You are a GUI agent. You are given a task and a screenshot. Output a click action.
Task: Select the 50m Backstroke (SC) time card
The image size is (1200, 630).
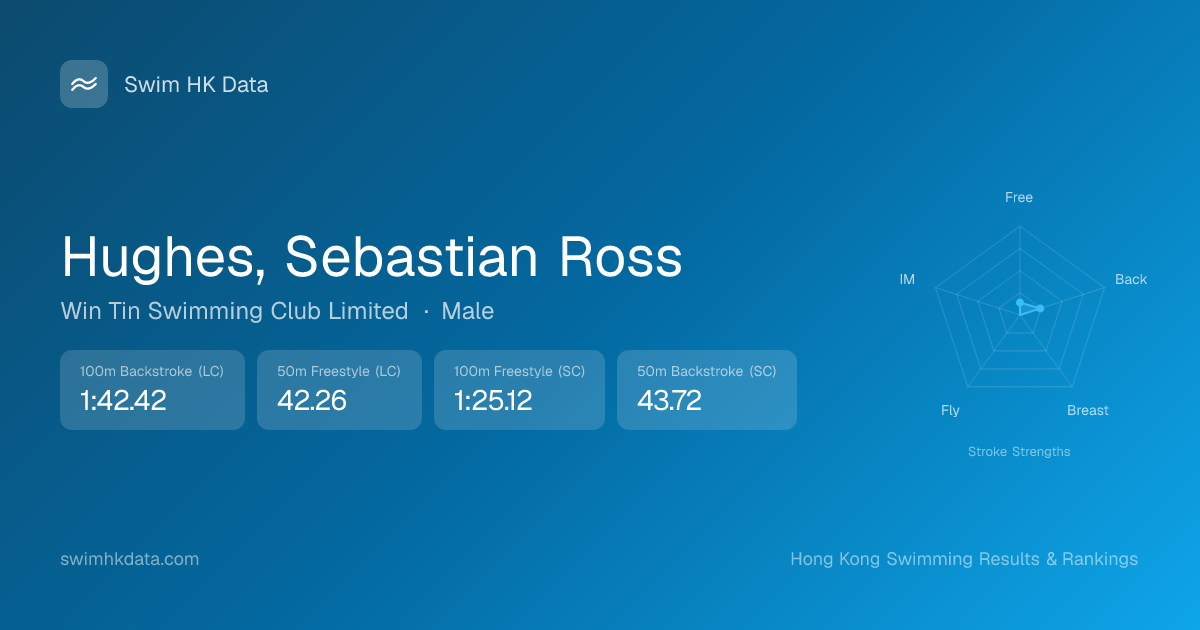[x=707, y=390]
